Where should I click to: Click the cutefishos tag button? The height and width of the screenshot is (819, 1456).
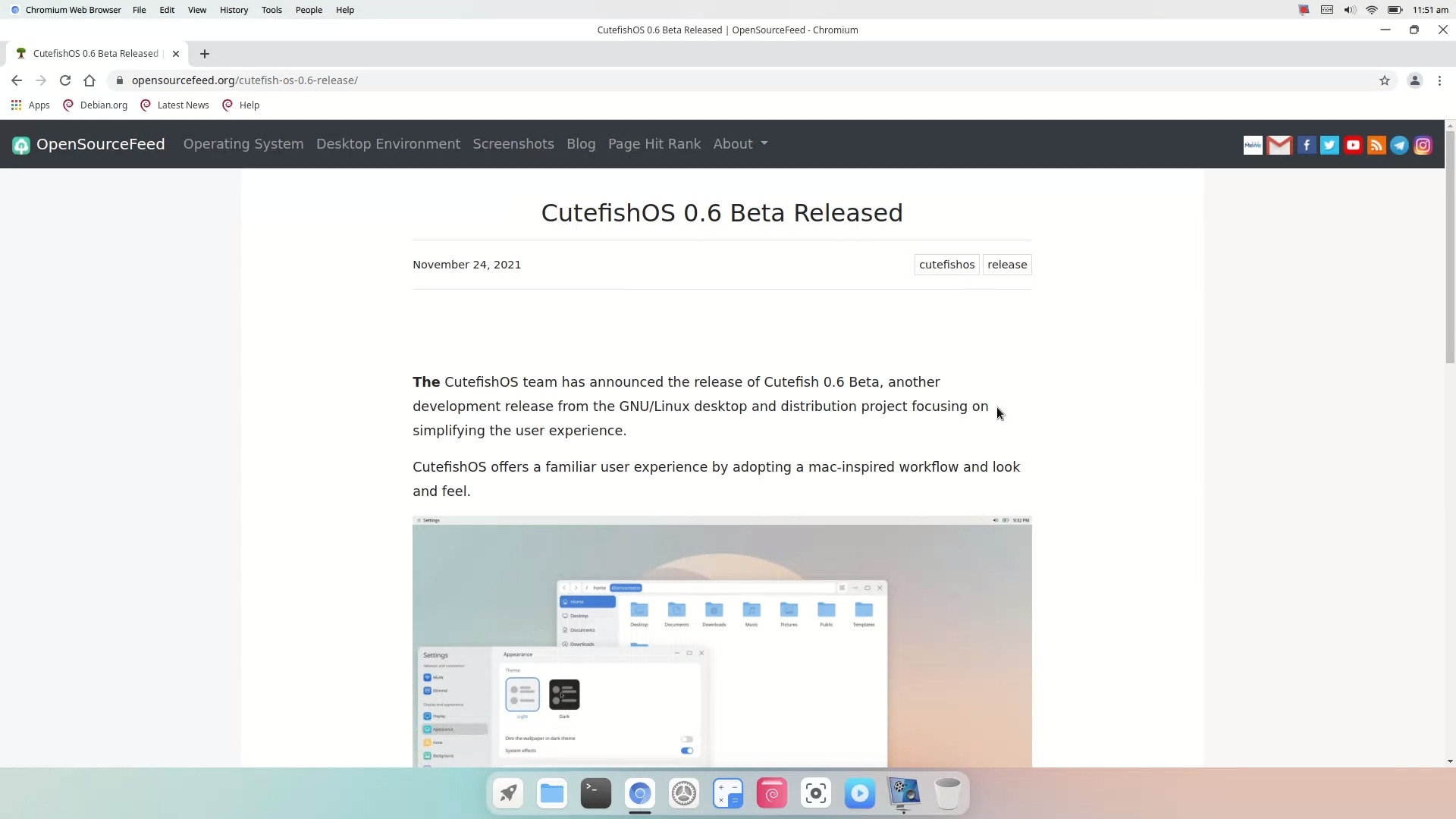946,265
